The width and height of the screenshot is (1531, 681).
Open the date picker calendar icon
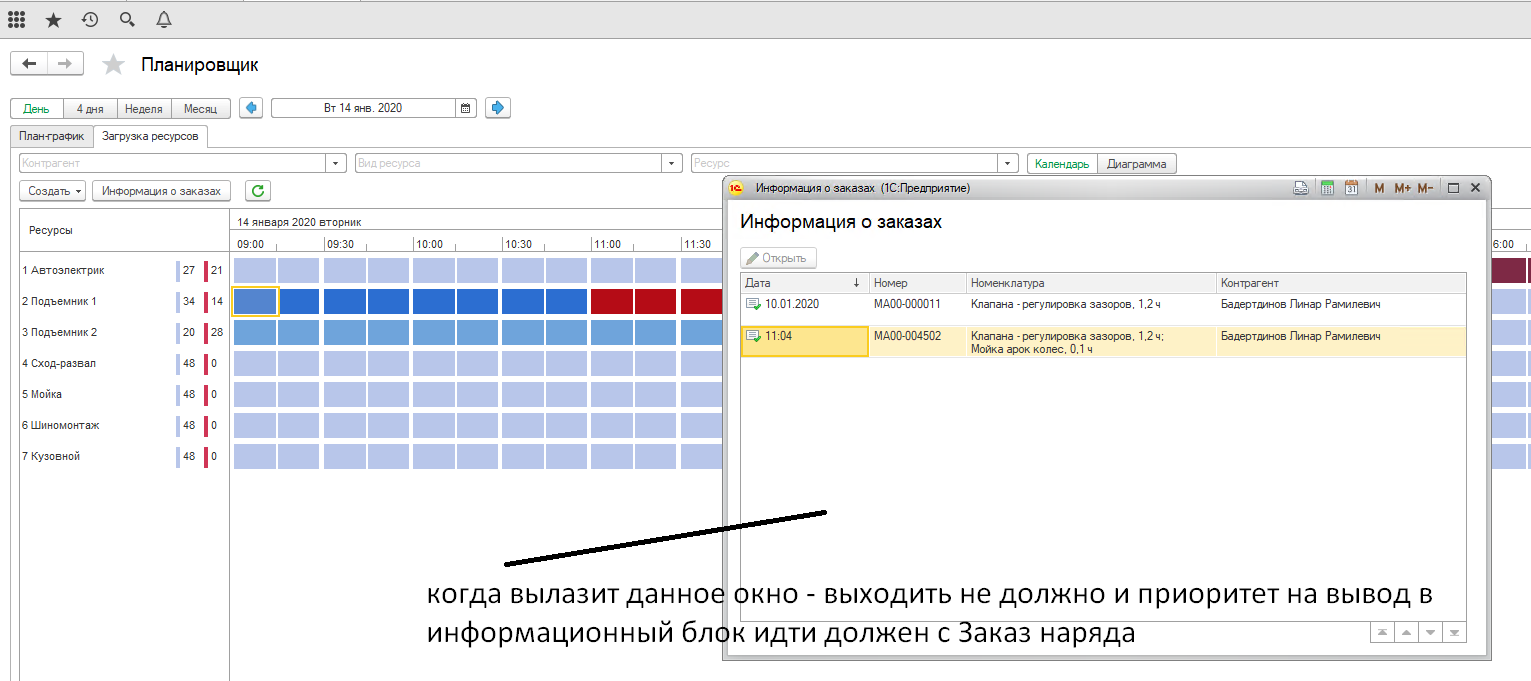coord(465,108)
